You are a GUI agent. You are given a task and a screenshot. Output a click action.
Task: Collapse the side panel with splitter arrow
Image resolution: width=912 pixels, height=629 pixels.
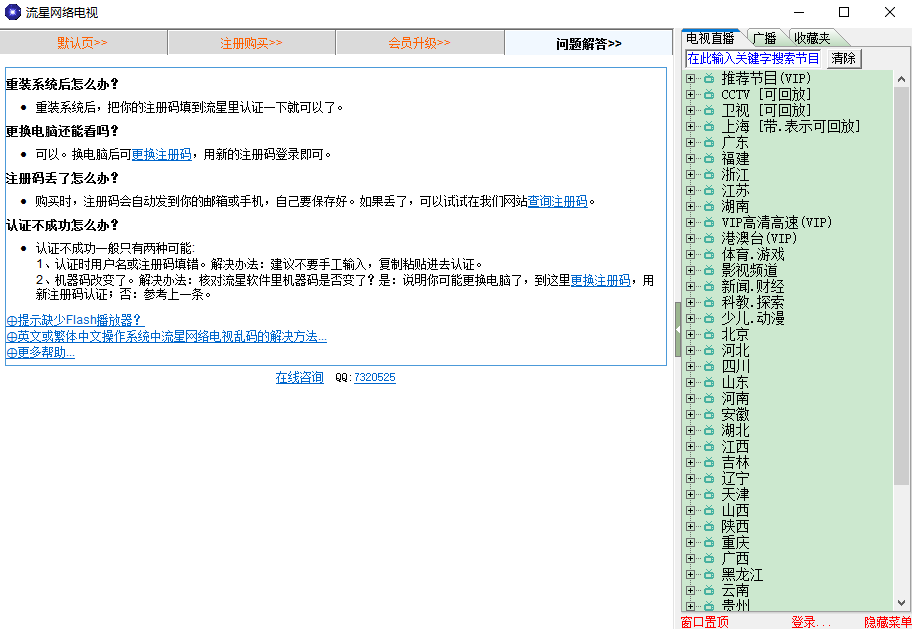point(677,329)
